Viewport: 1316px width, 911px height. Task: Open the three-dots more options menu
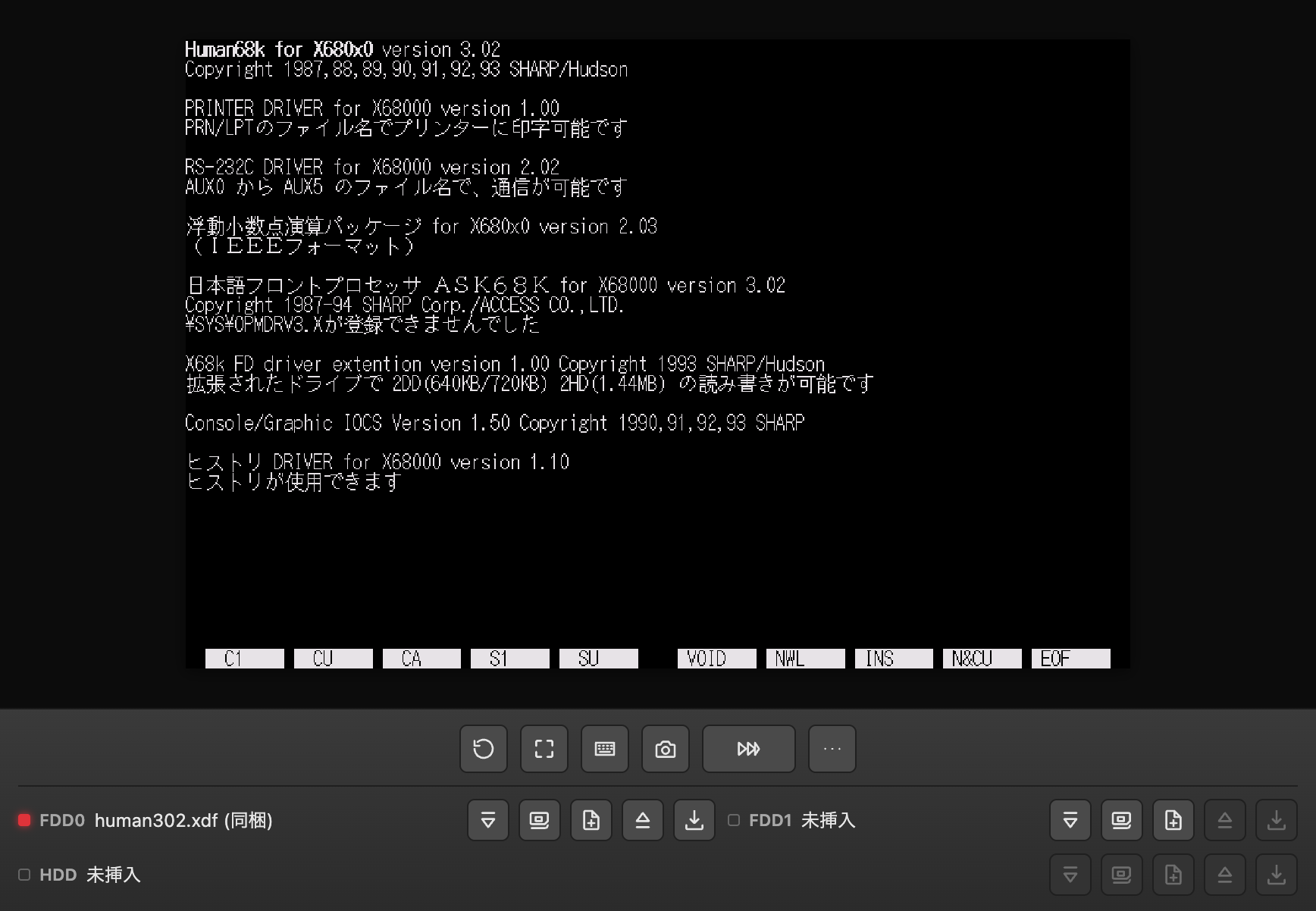click(x=832, y=749)
